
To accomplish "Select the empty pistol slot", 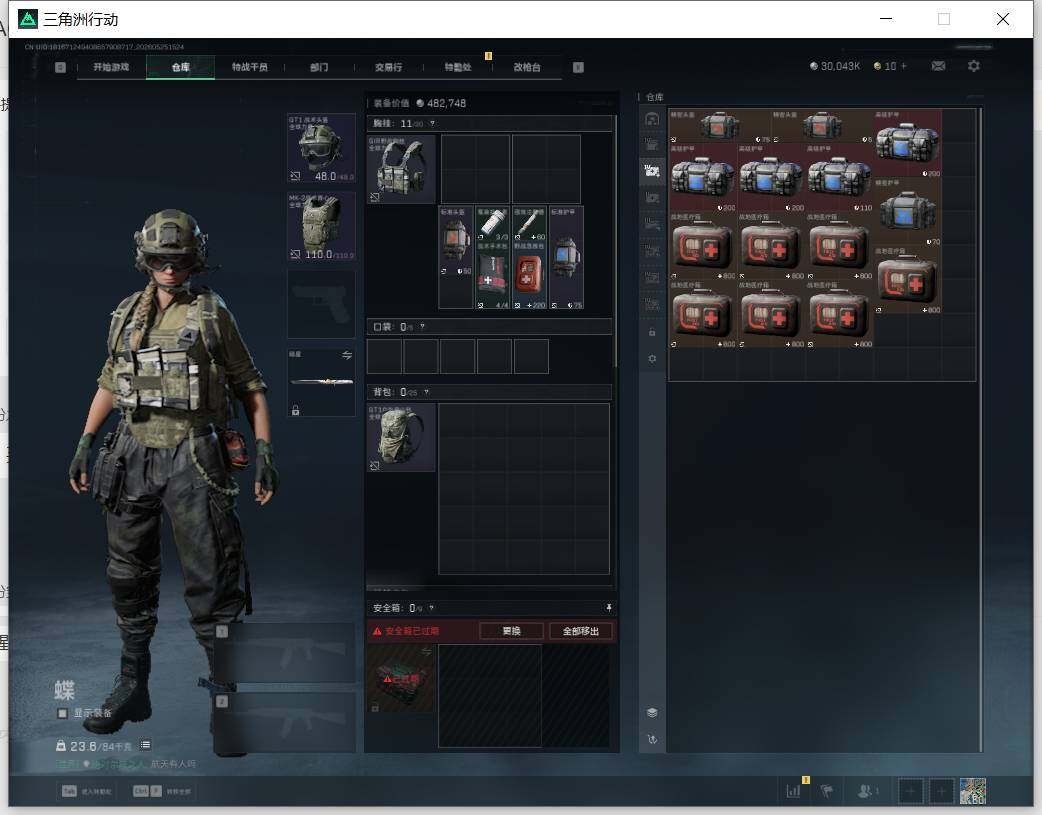I will click(x=322, y=304).
